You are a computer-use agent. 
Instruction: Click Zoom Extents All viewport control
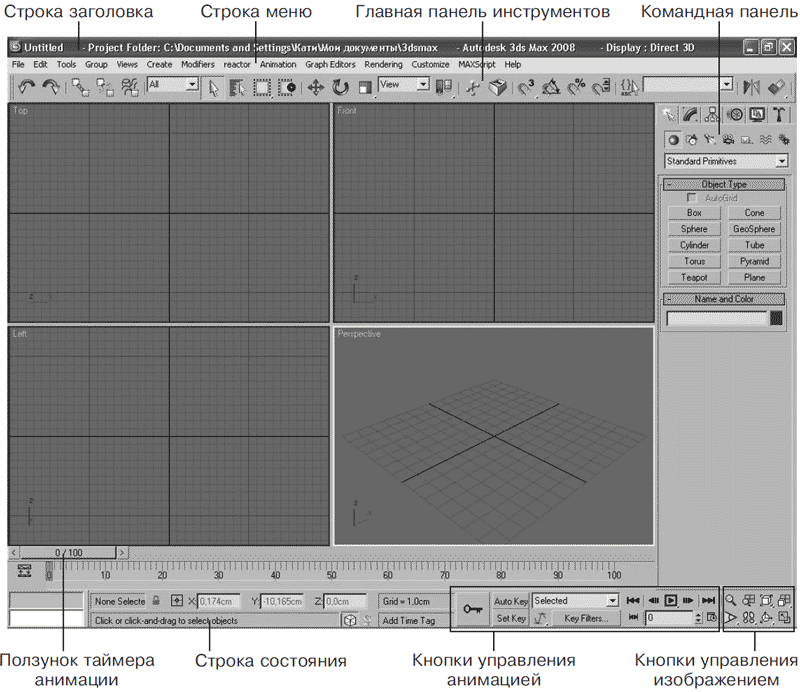pyautogui.click(x=784, y=599)
